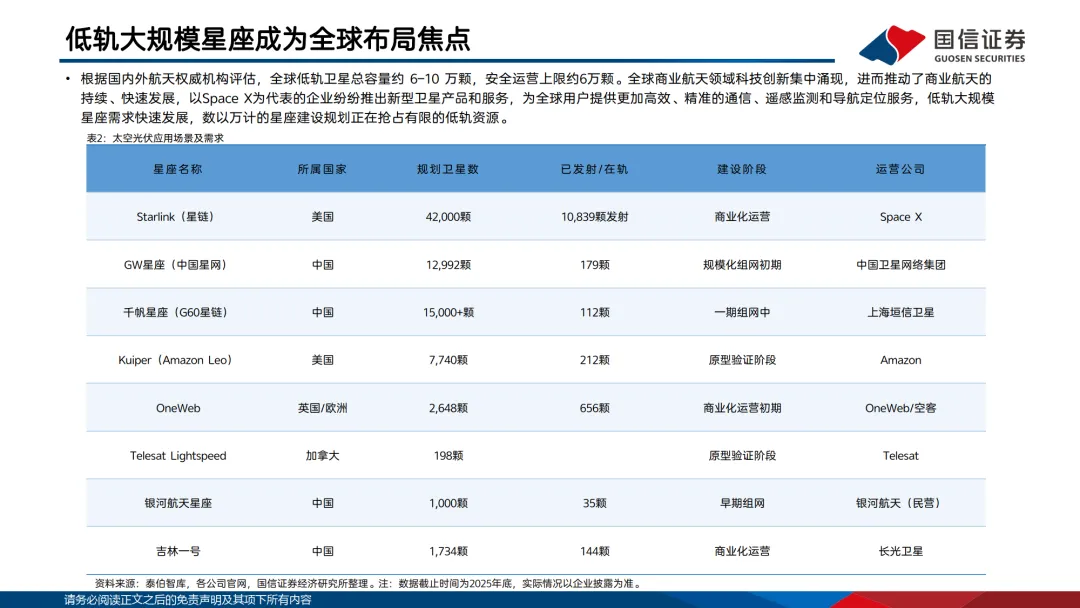Image resolution: width=1080 pixels, height=608 pixels.
Task: Select the 一期组网中 cell
Action: (x=742, y=313)
